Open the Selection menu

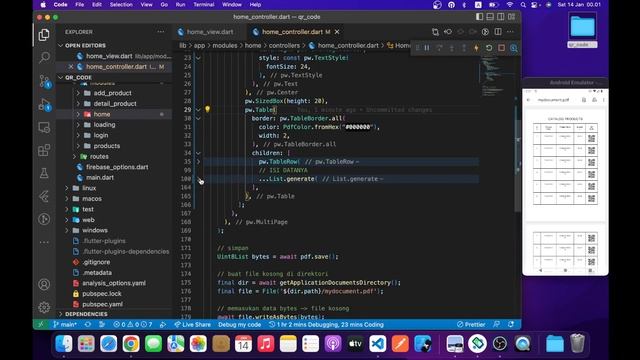point(121,4)
